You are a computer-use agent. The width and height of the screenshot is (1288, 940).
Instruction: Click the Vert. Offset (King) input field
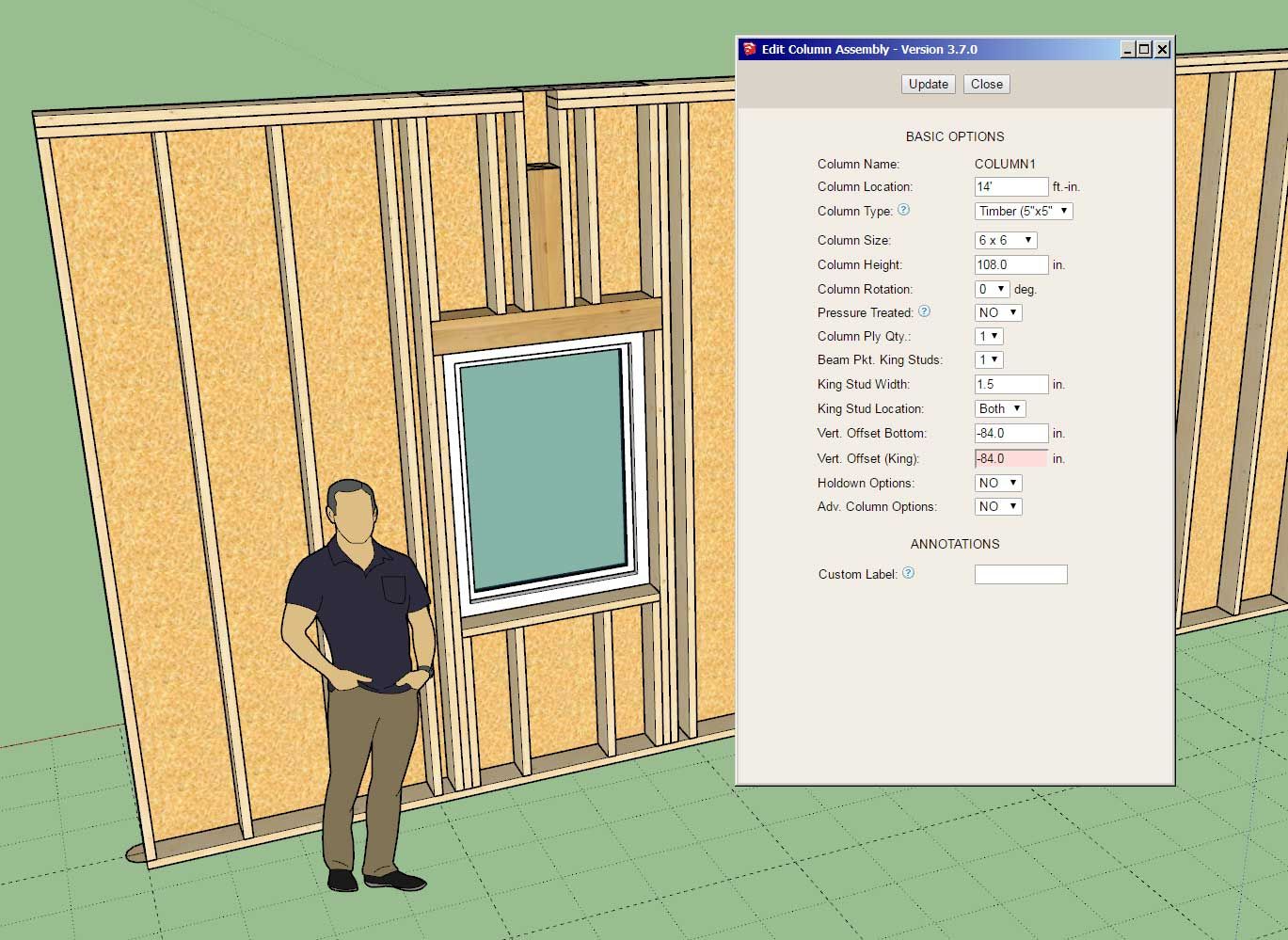pyautogui.click(x=1011, y=458)
